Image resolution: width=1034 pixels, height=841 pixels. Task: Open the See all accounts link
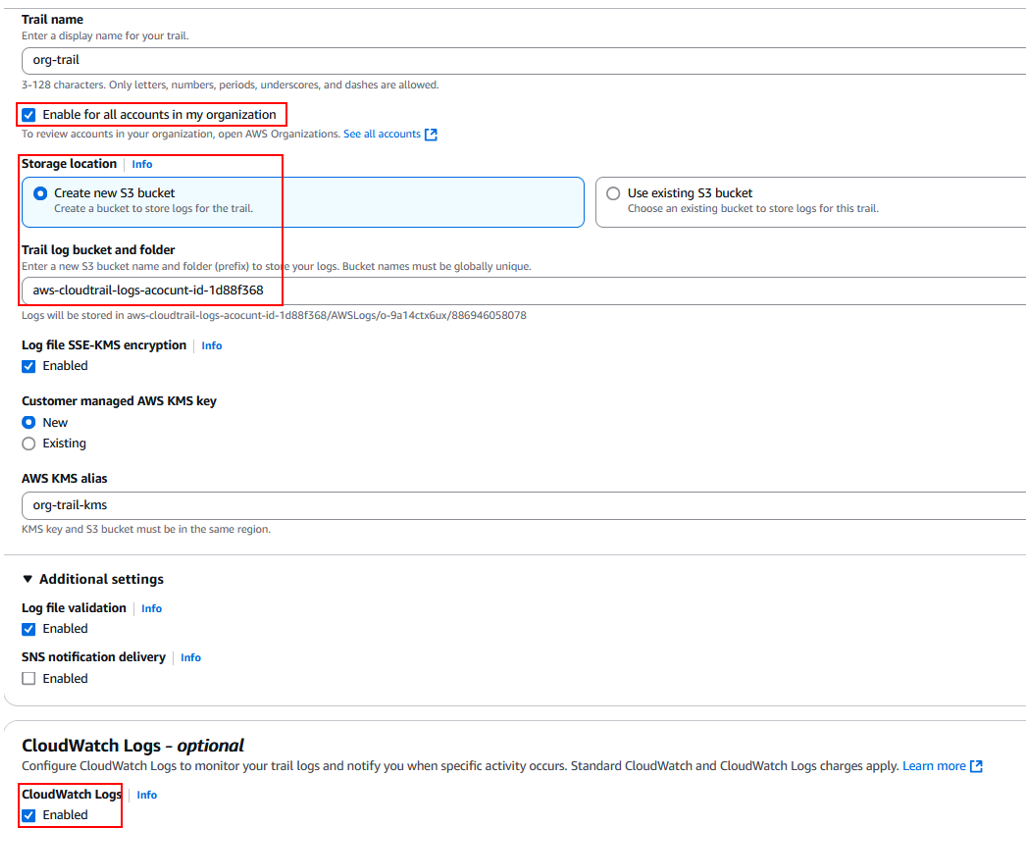pyautogui.click(x=382, y=134)
